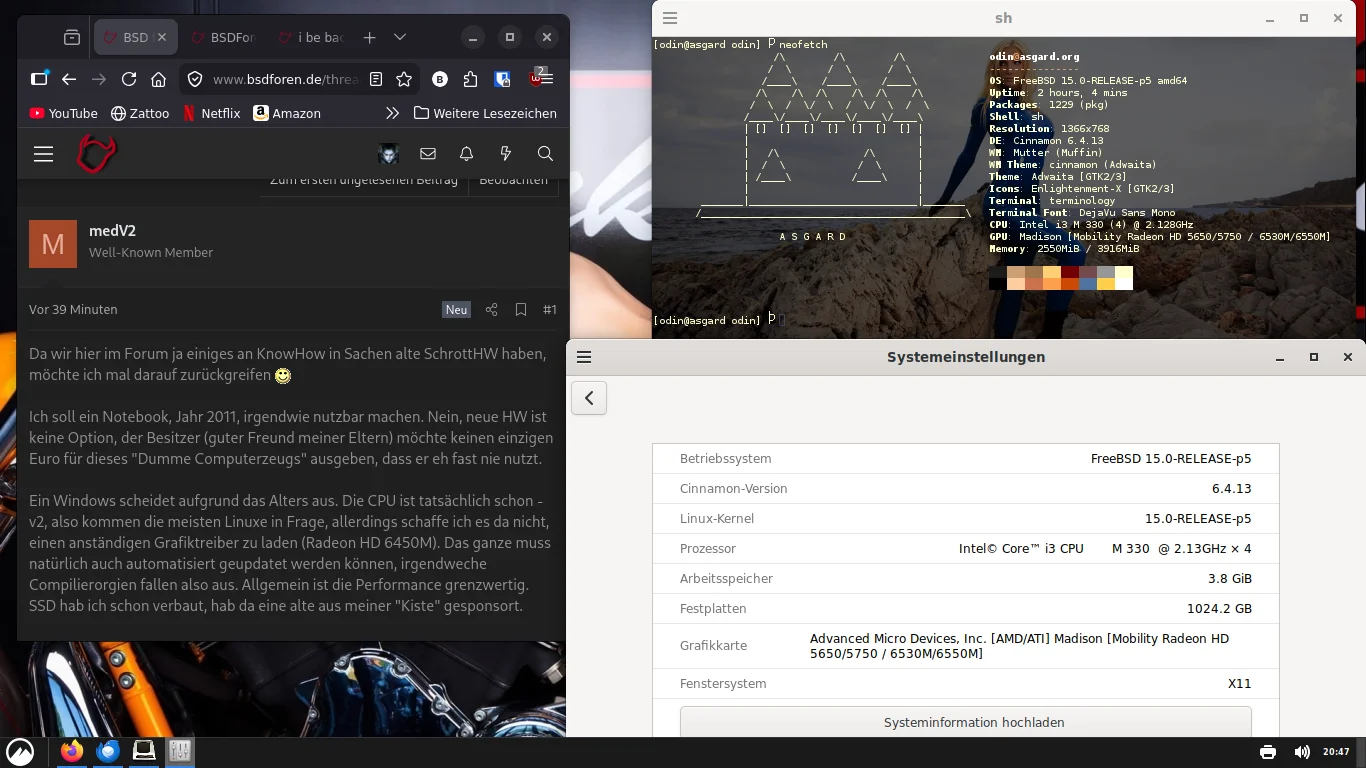Toggle reader view in the address bar

tap(376, 79)
